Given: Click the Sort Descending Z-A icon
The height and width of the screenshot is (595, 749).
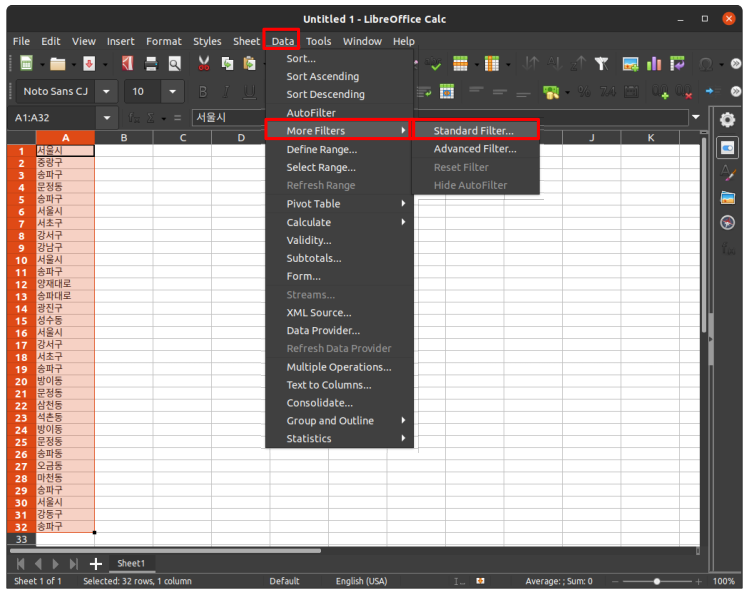Looking at the screenshot, I should coord(578,64).
